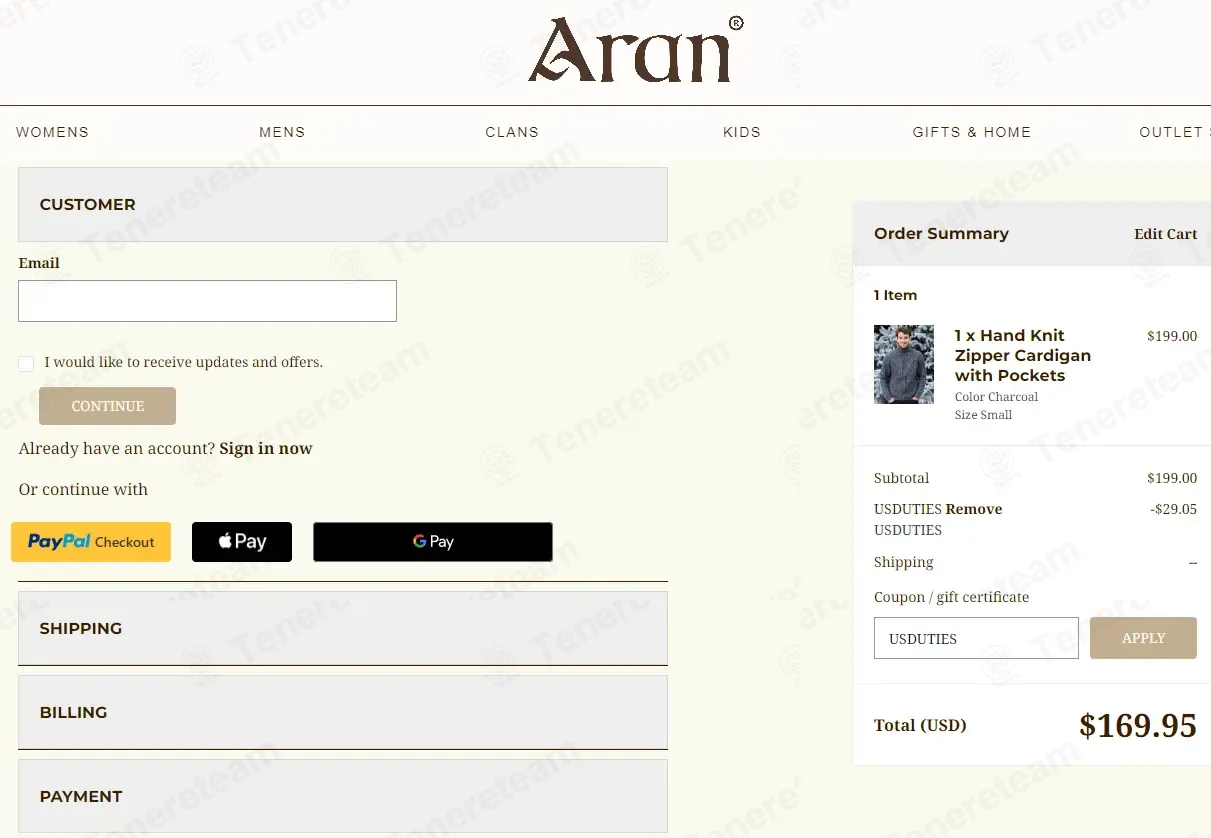This screenshot has height=838, width=1211.
Task: Expand the PAYMENT section
Action: point(343,796)
